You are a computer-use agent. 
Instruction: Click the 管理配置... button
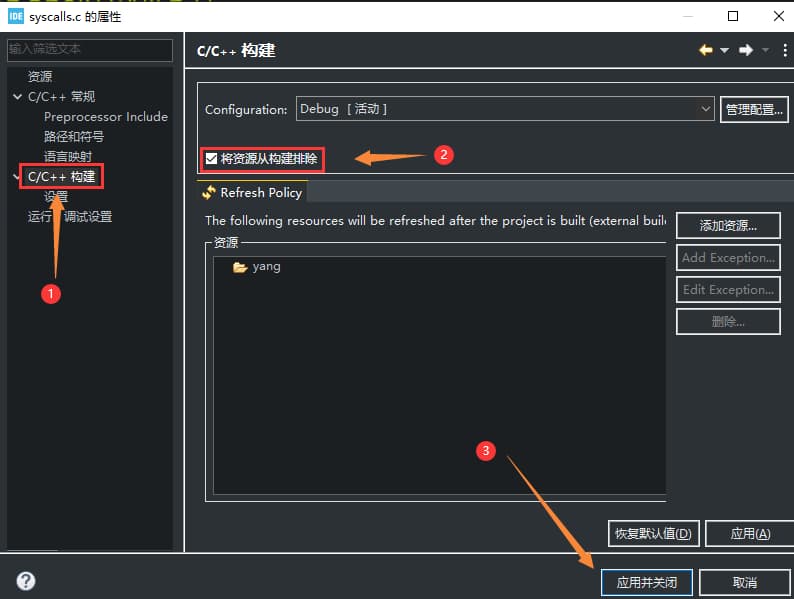pyautogui.click(x=754, y=109)
